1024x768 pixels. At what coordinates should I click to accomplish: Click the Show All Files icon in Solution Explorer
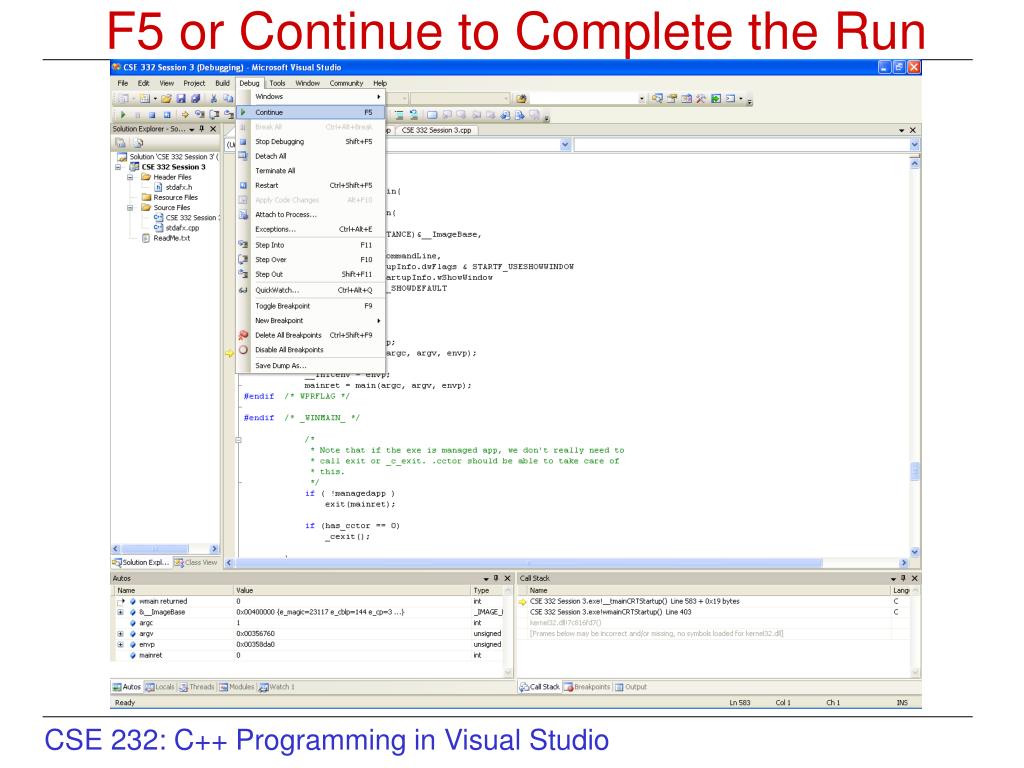tap(138, 142)
